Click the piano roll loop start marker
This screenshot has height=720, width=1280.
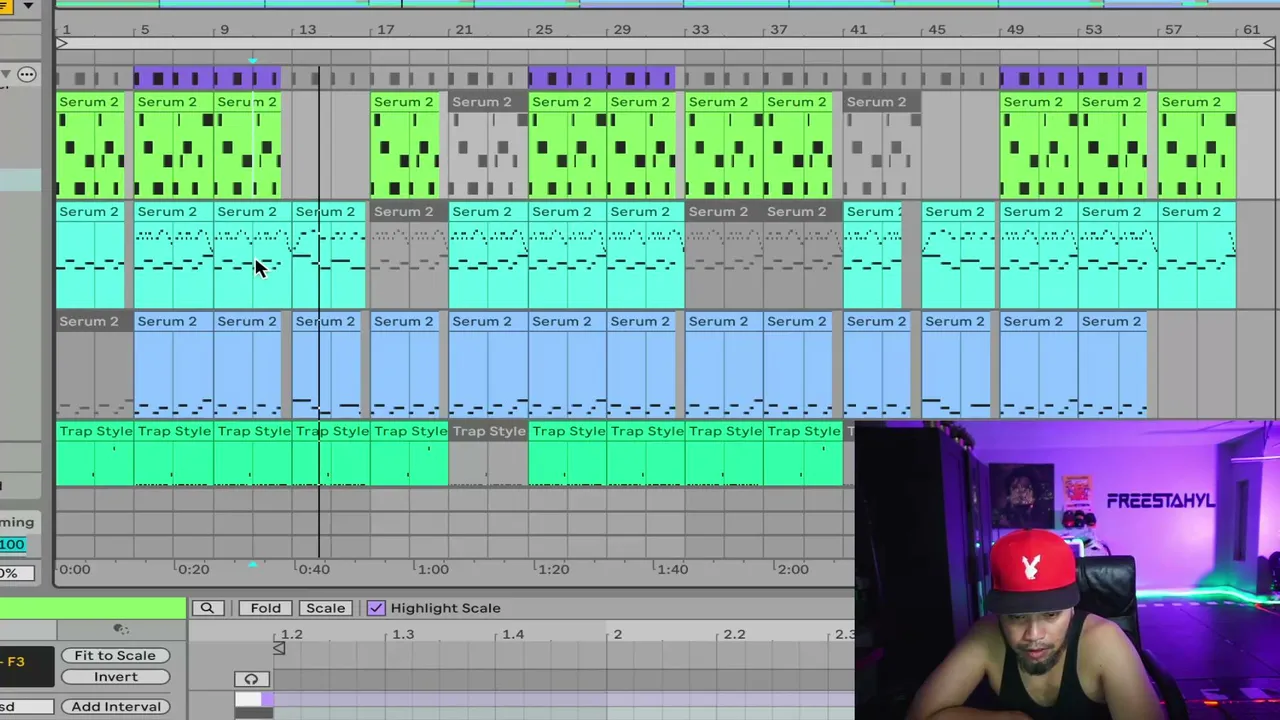point(279,649)
